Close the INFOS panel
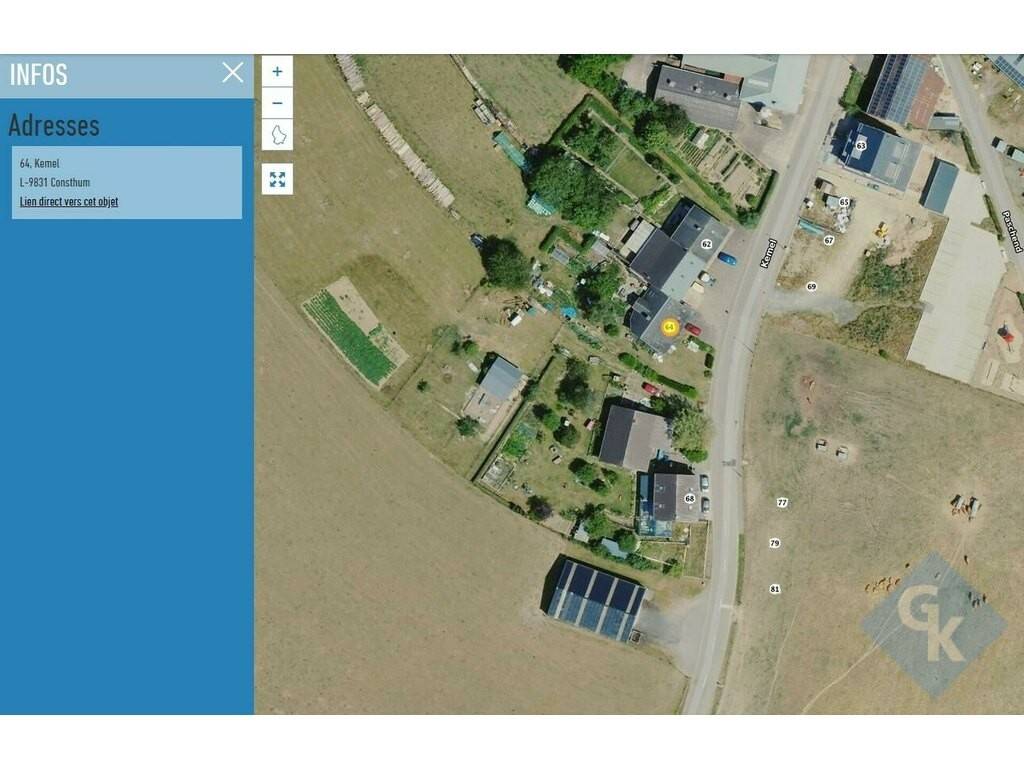Viewport: 1024px width, 768px height. [232, 72]
